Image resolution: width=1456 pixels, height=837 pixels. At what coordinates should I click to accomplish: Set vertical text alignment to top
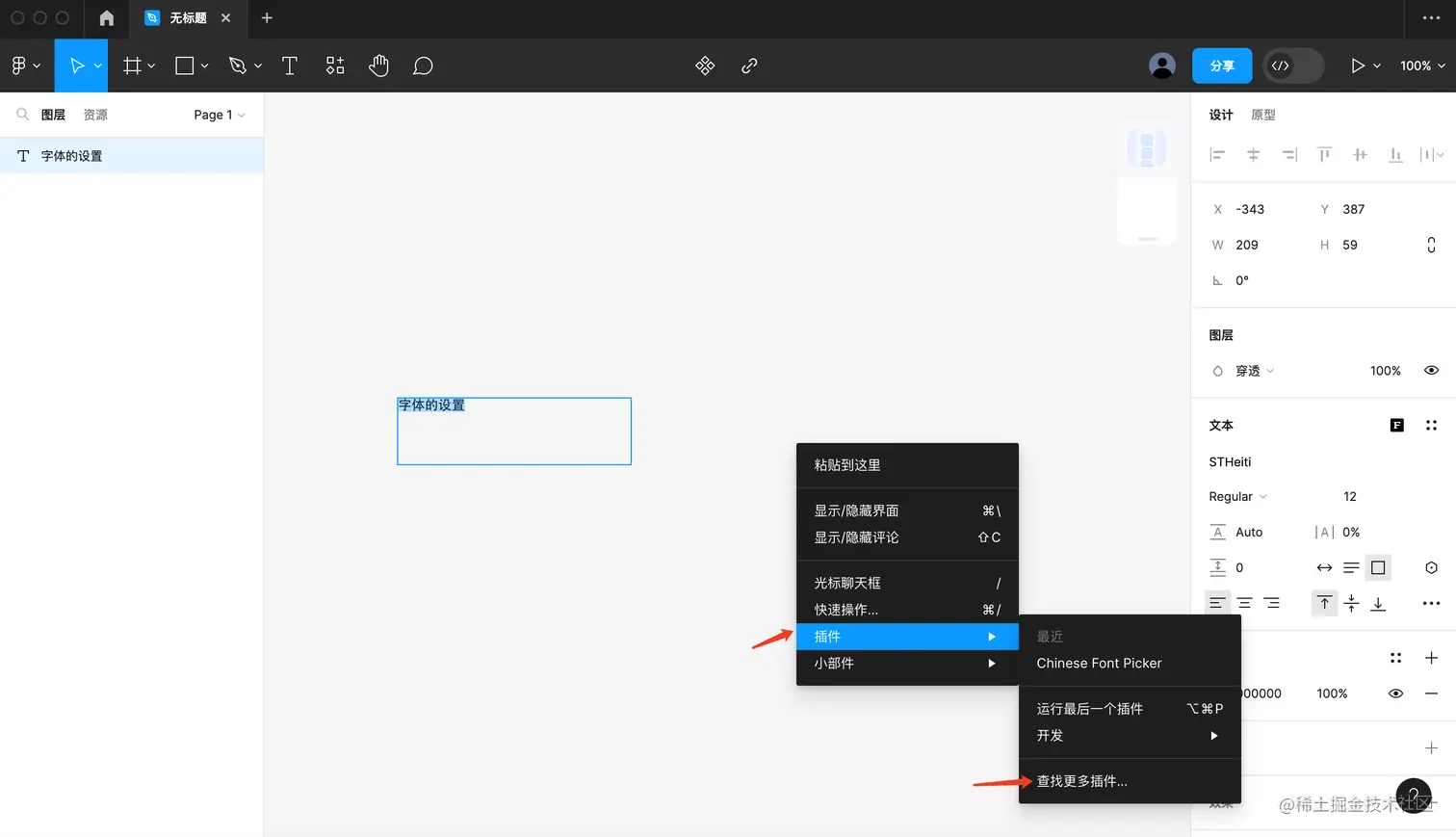1325,603
